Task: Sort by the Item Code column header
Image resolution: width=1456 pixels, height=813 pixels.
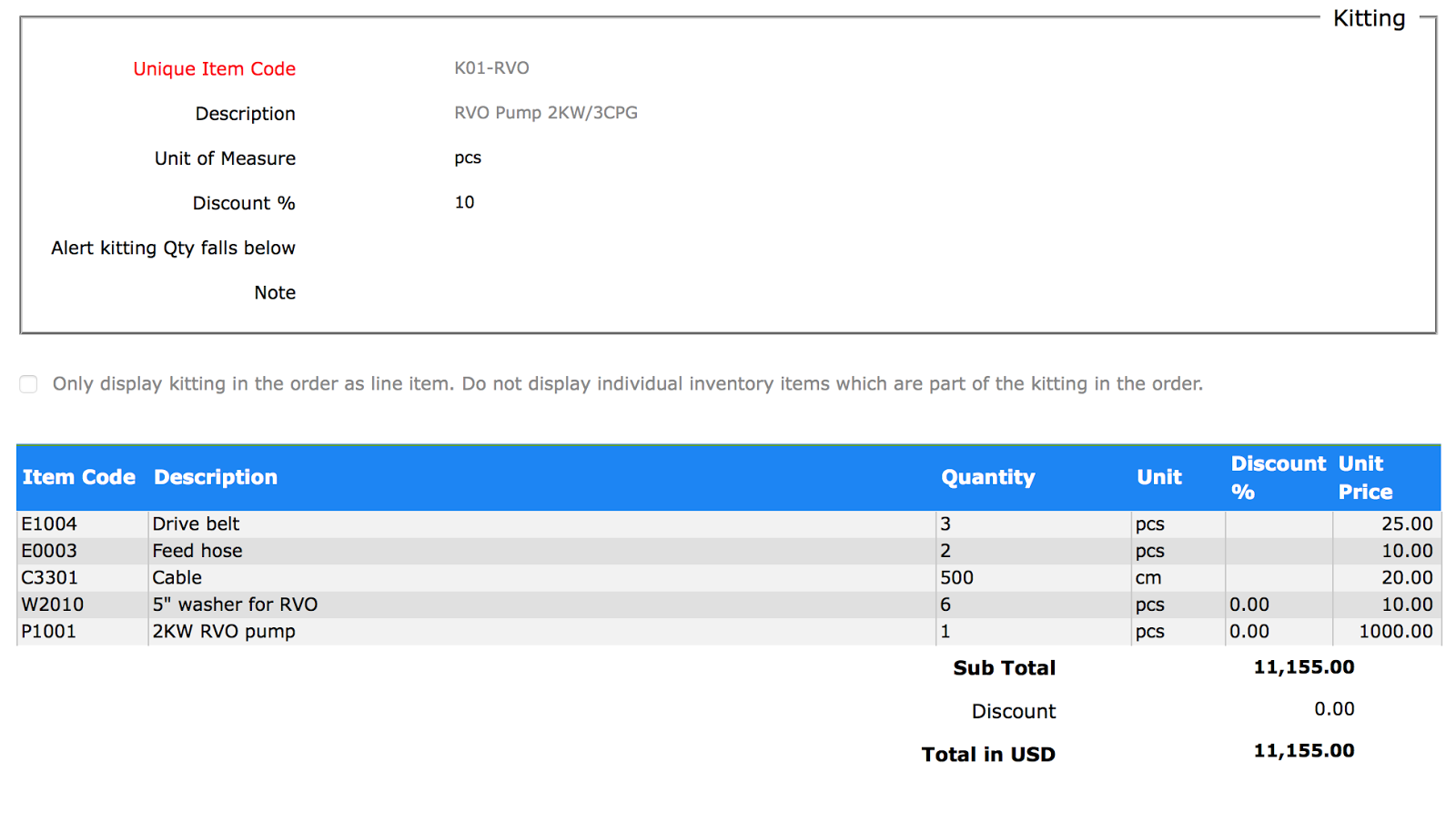Action: tap(79, 477)
